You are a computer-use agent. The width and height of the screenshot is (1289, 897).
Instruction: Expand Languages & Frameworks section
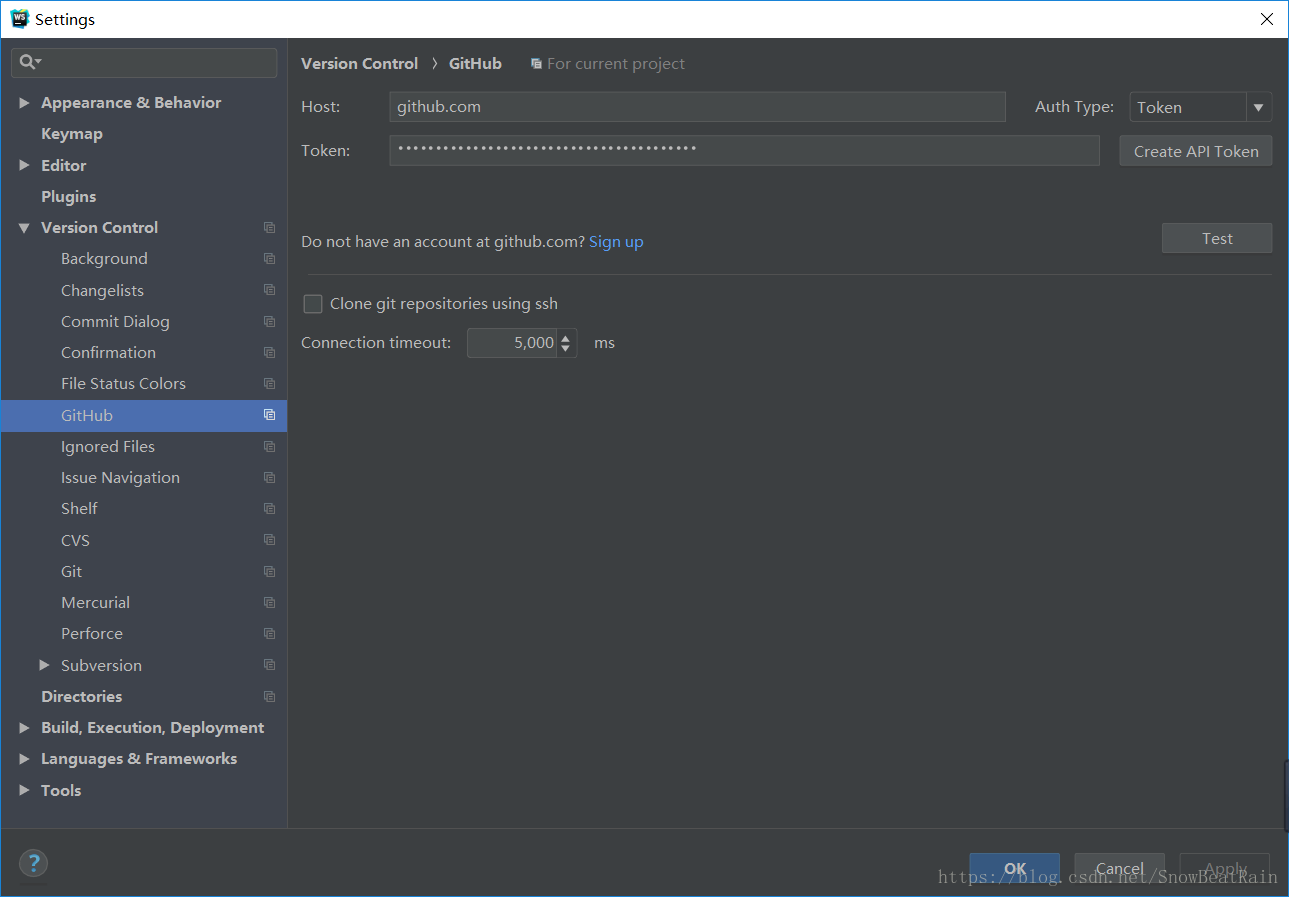pyautogui.click(x=24, y=759)
